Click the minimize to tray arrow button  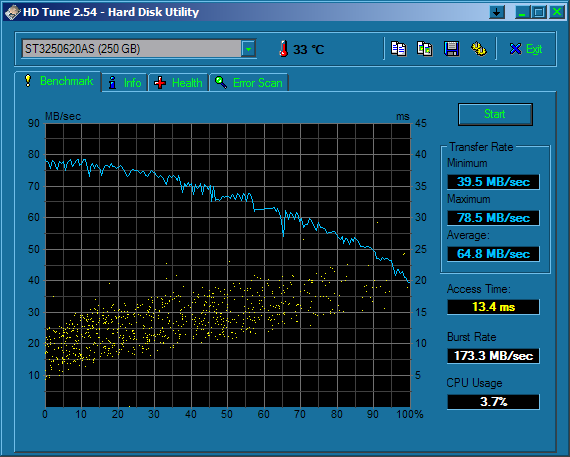tap(497, 12)
